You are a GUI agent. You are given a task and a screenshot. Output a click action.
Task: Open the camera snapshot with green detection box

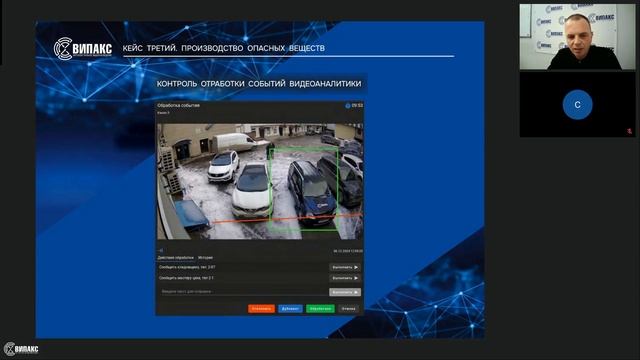point(260,181)
